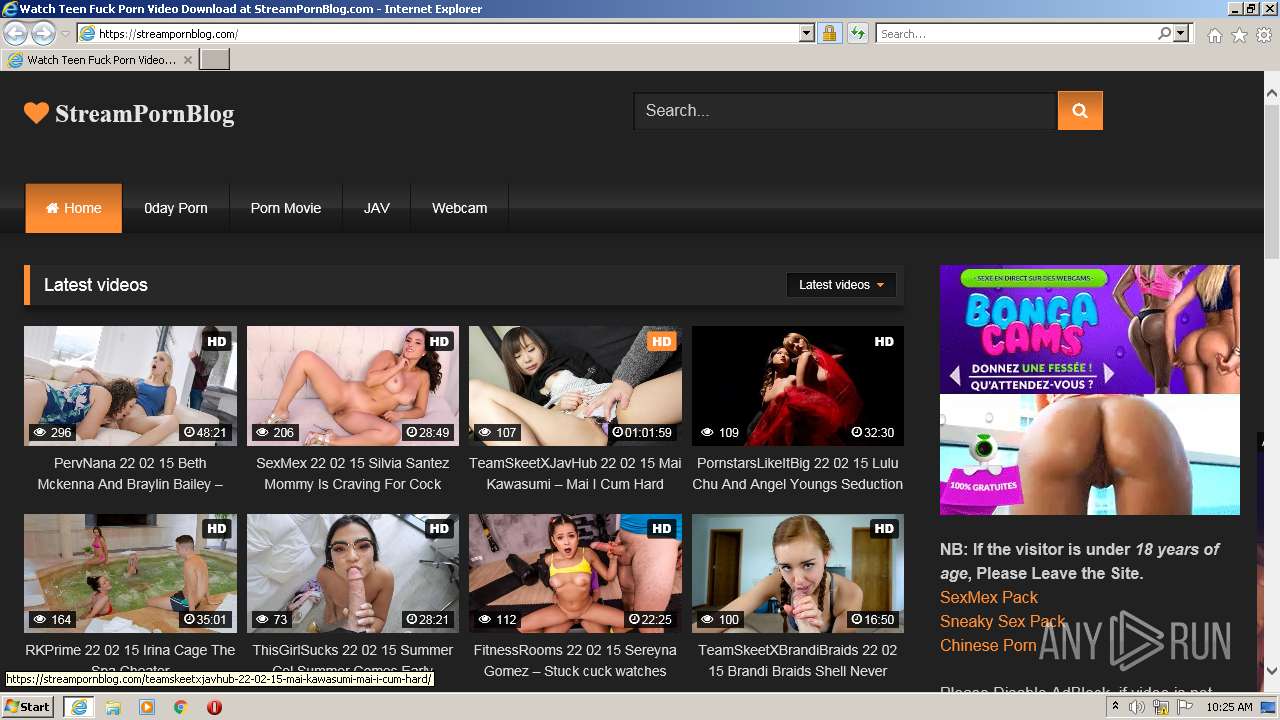Image resolution: width=1280 pixels, height=720 pixels.
Task: Click the Internet Explorer taskbar icon
Action: 78,707
